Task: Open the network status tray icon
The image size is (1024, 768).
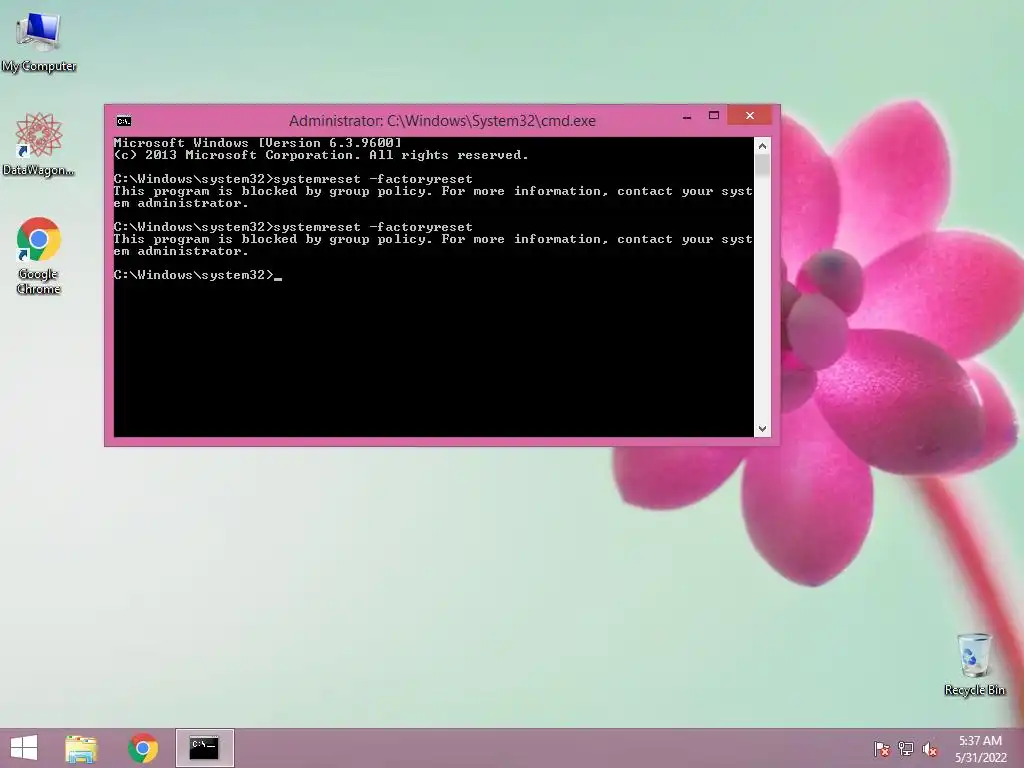Action: [x=906, y=749]
